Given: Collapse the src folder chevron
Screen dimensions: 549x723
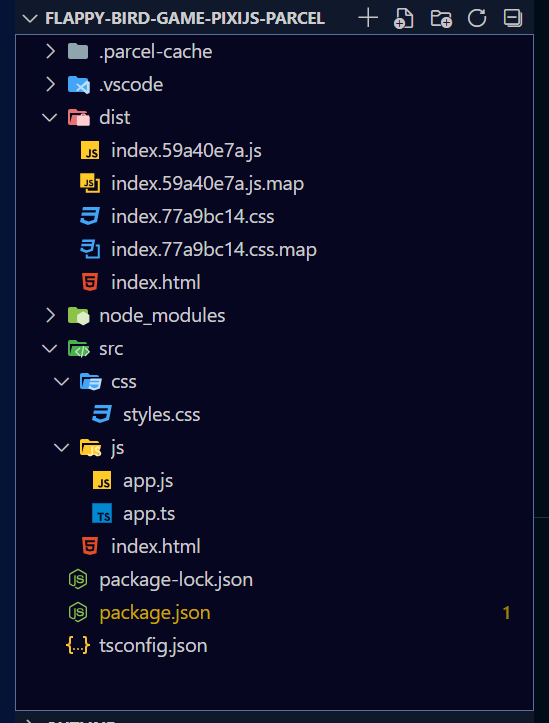Looking at the screenshot, I should pos(49,349).
